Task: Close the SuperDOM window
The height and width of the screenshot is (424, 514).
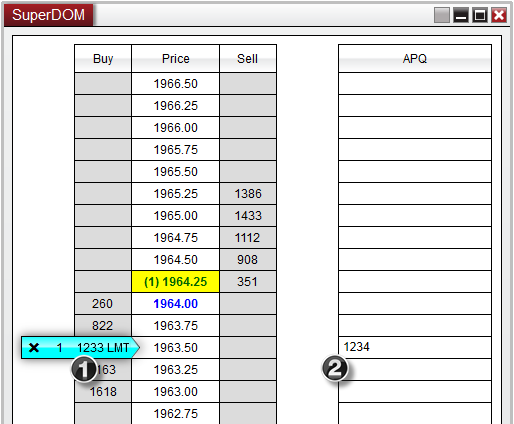Action: [499, 15]
